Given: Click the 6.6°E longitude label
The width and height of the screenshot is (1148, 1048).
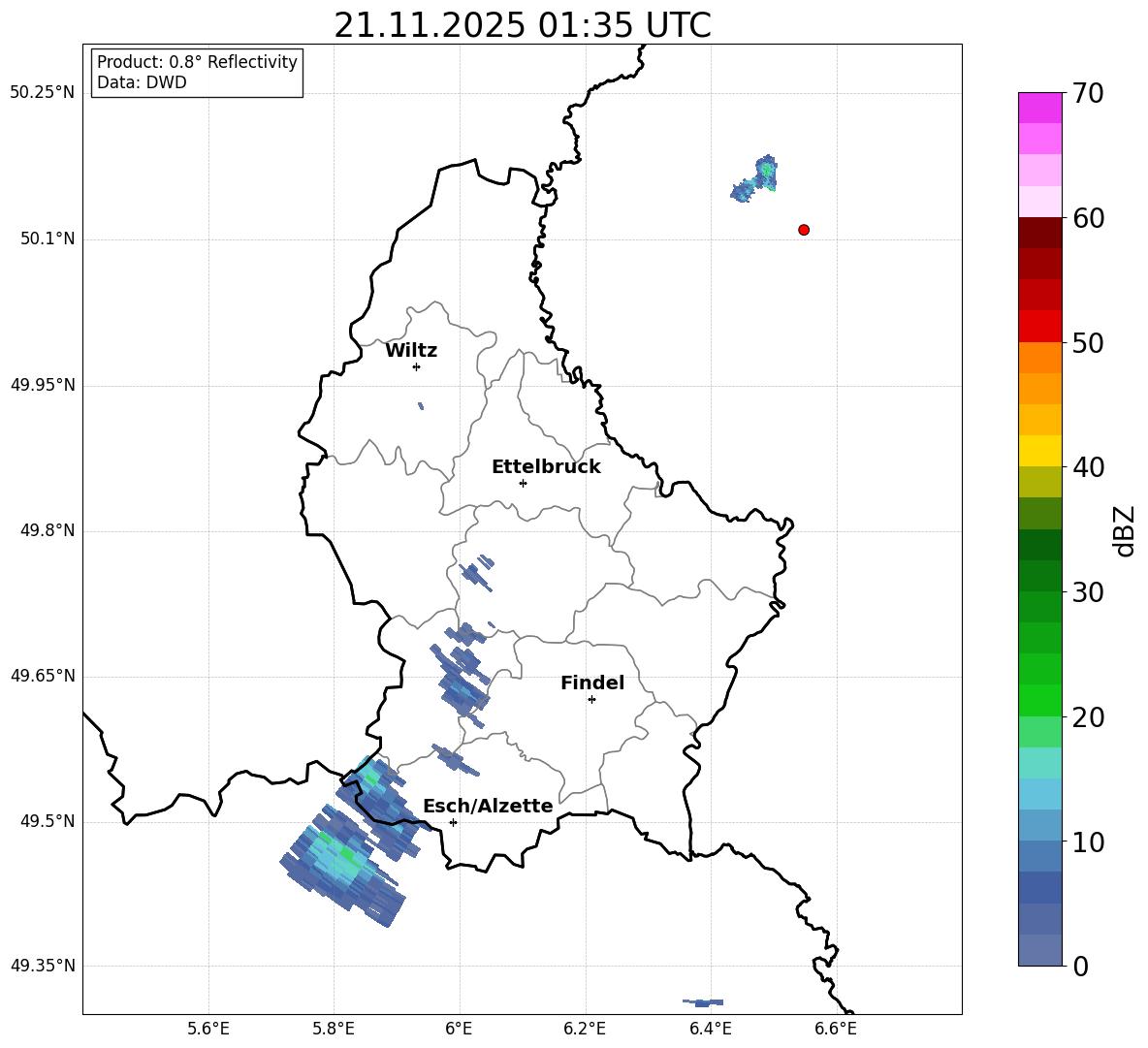Looking at the screenshot, I should [x=836, y=1030].
